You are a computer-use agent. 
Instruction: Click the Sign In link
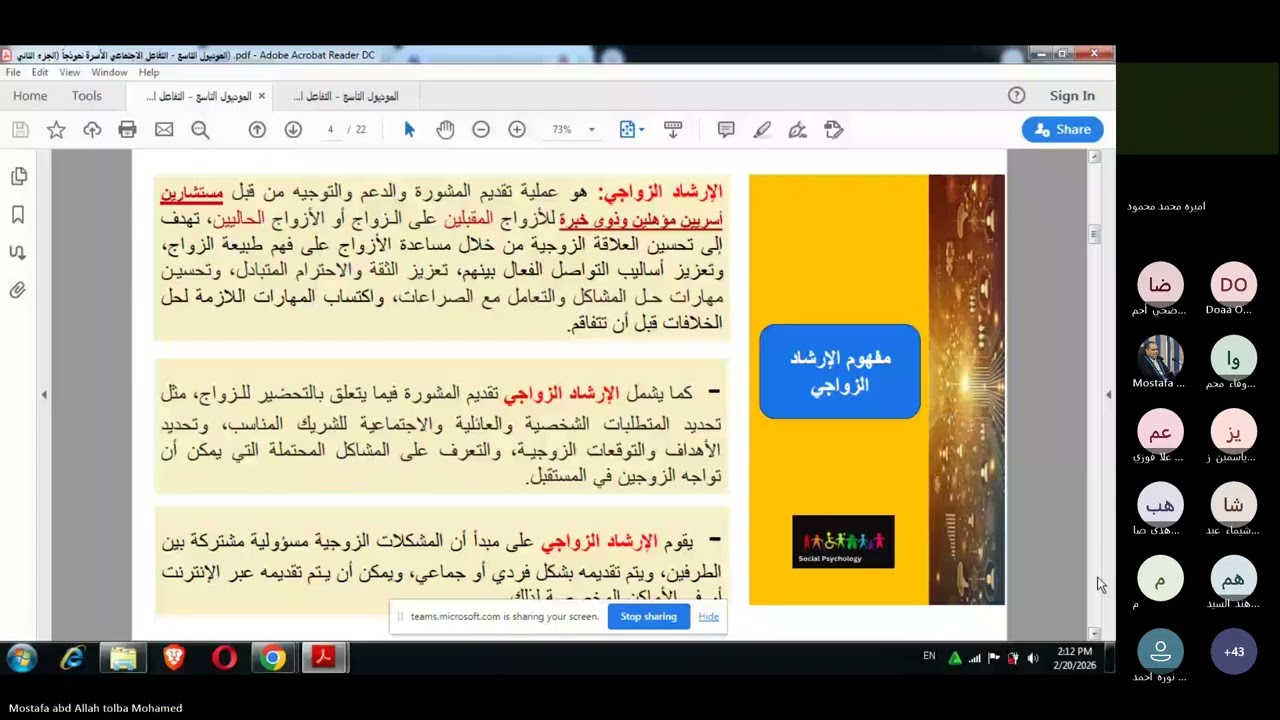click(x=1072, y=96)
